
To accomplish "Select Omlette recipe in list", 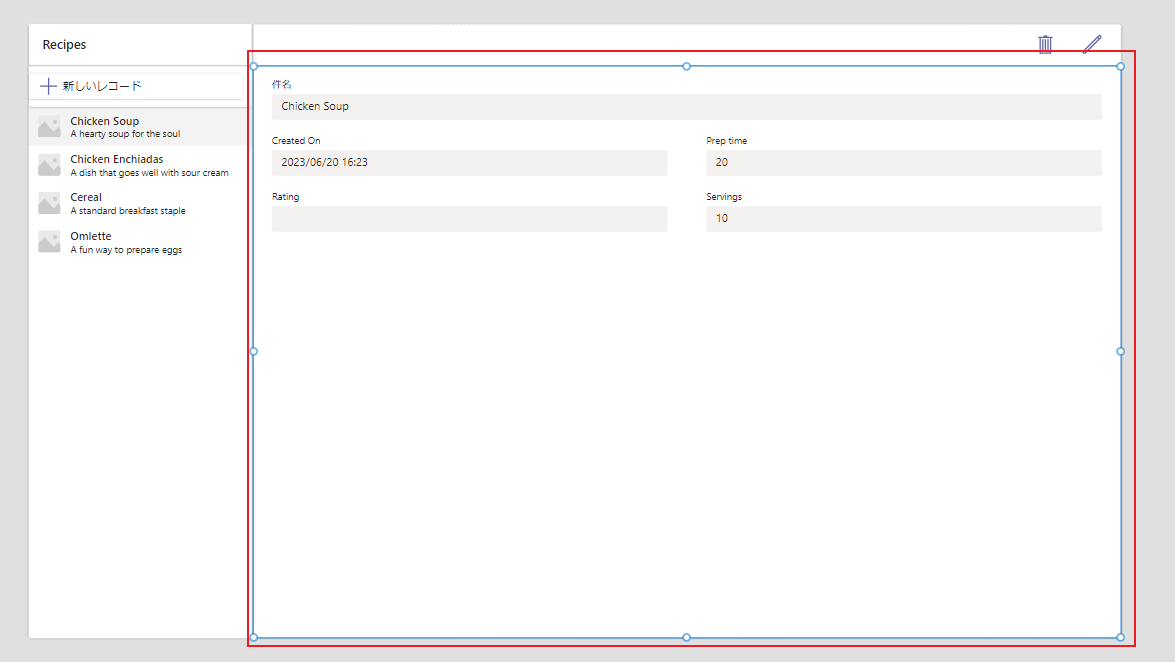I will pyautogui.click(x=138, y=242).
